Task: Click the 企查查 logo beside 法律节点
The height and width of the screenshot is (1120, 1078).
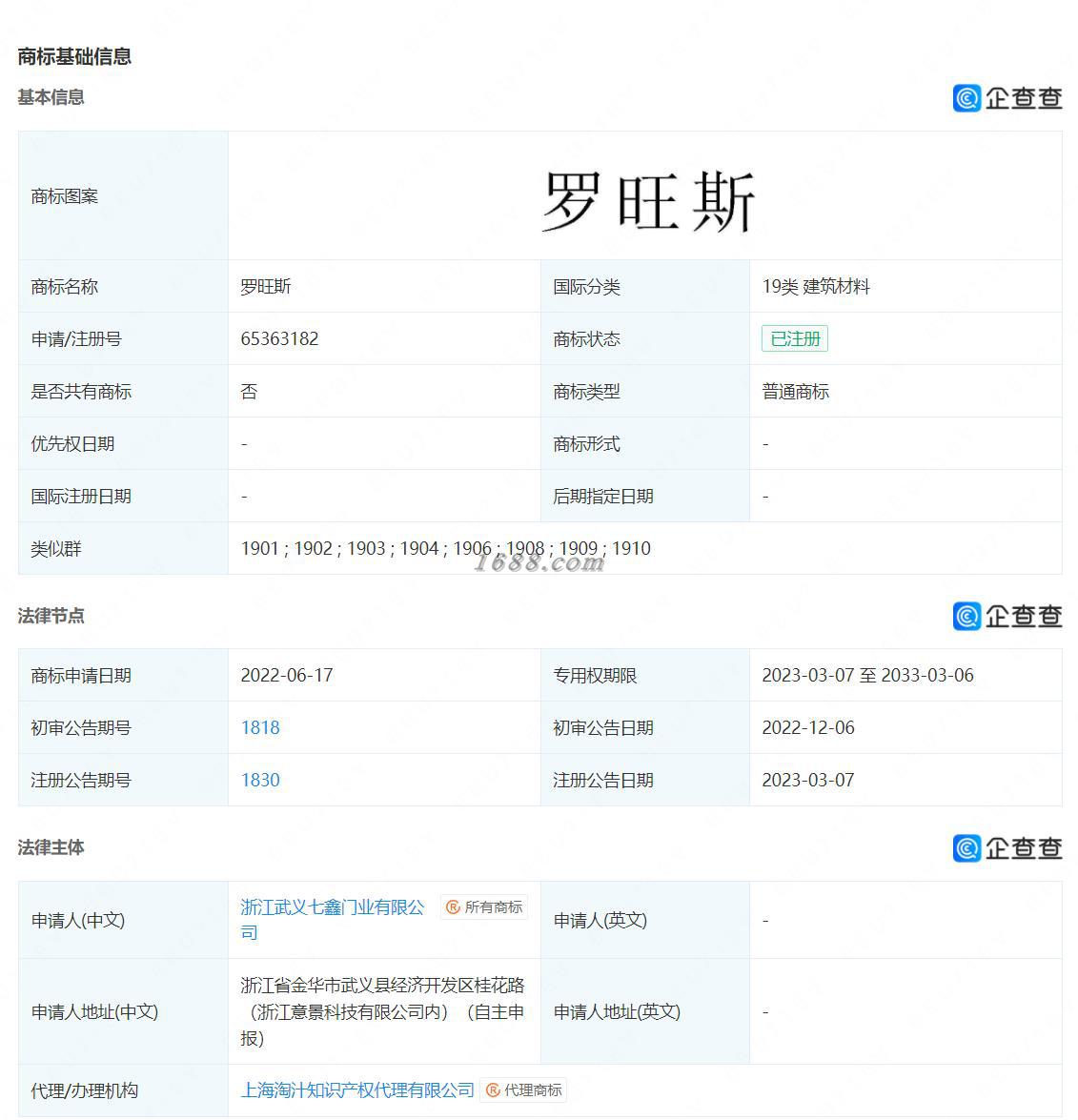Action: [x=1007, y=616]
